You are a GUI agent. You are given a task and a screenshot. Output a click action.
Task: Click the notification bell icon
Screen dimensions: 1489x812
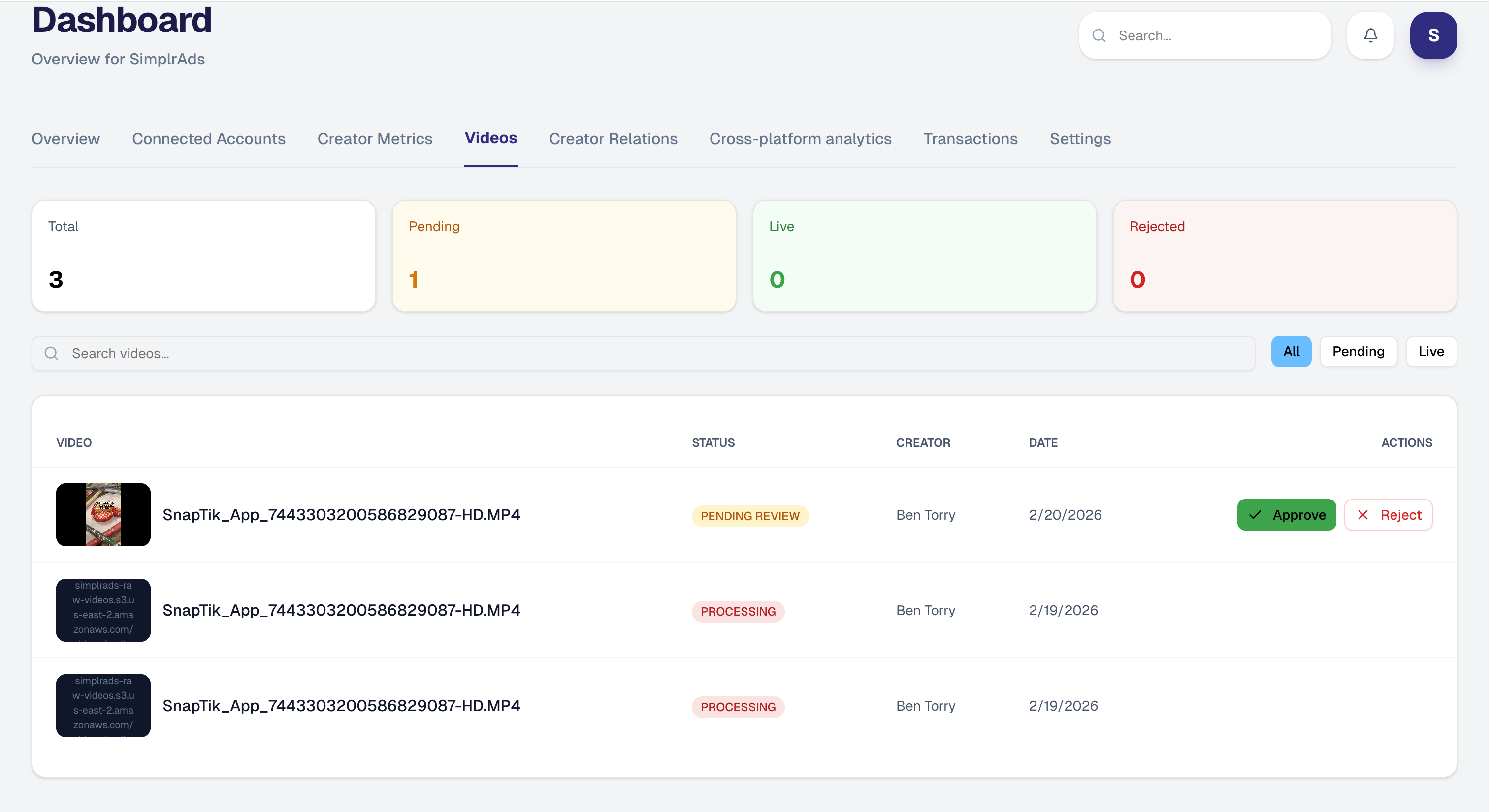click(1370, 35)
